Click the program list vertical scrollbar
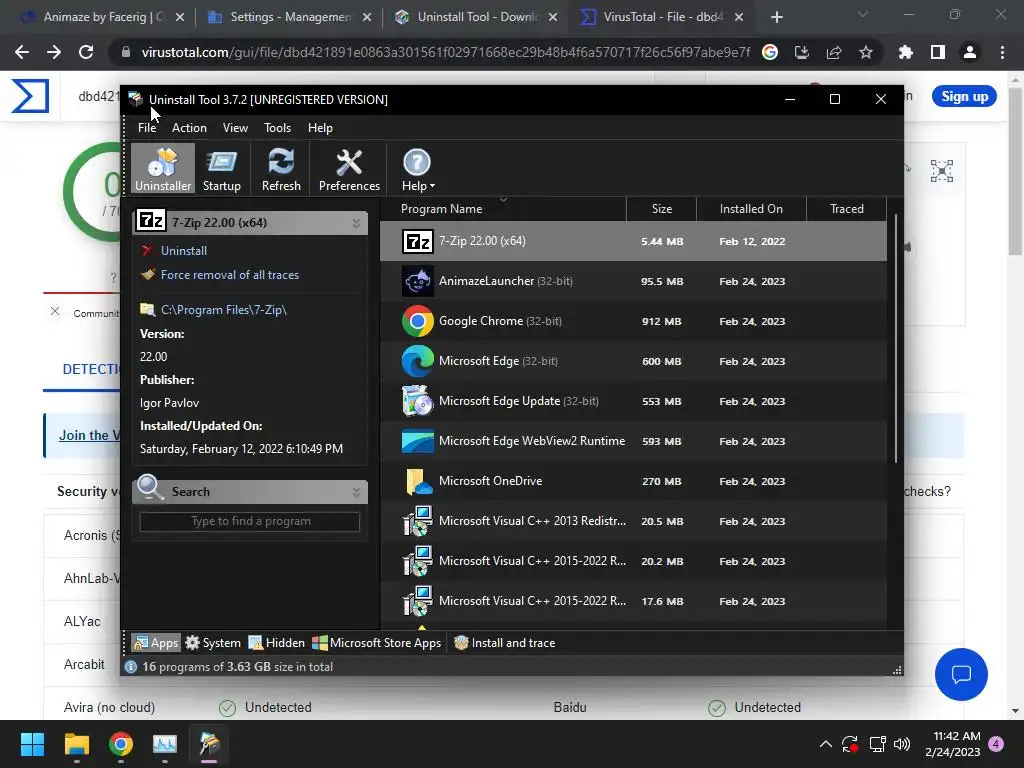Screen dimensions: 1024x768 point(895,340)
